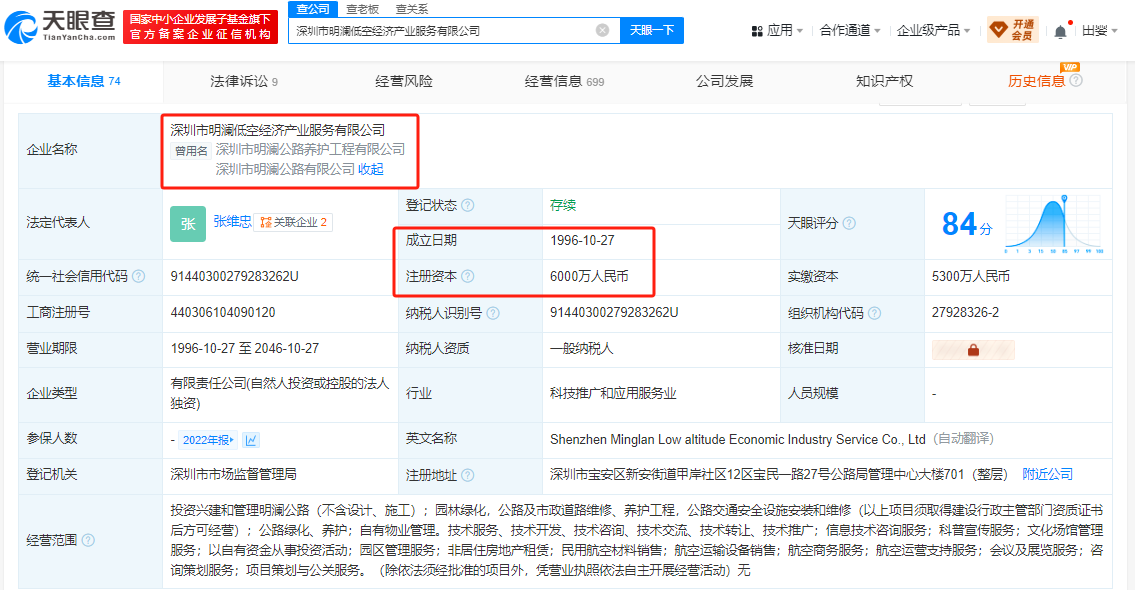Image resolution: width=1135 pixels, height=590 pixels.
Task: Open the 公司发展 tab
Action: 725,81
